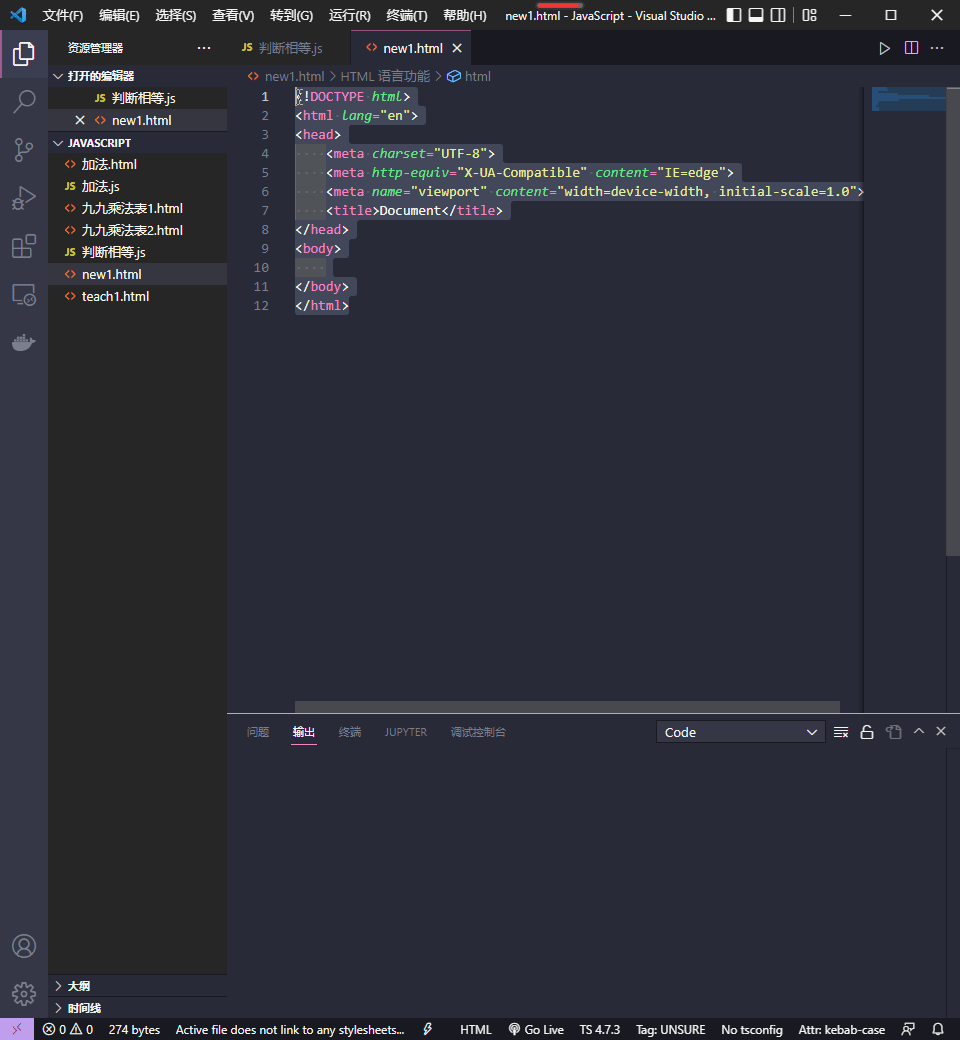Click the lightning bolt status icon
This screenshot has height=1040, width=960.
[428, 1029]
